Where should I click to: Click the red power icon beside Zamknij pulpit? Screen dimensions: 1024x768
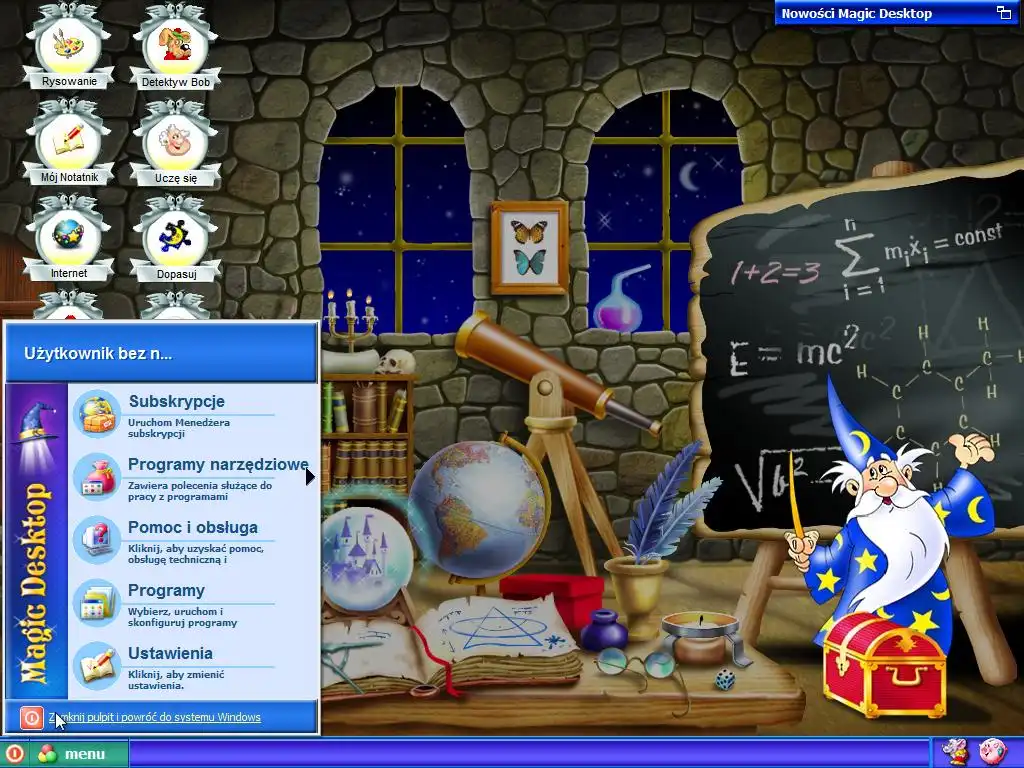[x=31, y=718]
